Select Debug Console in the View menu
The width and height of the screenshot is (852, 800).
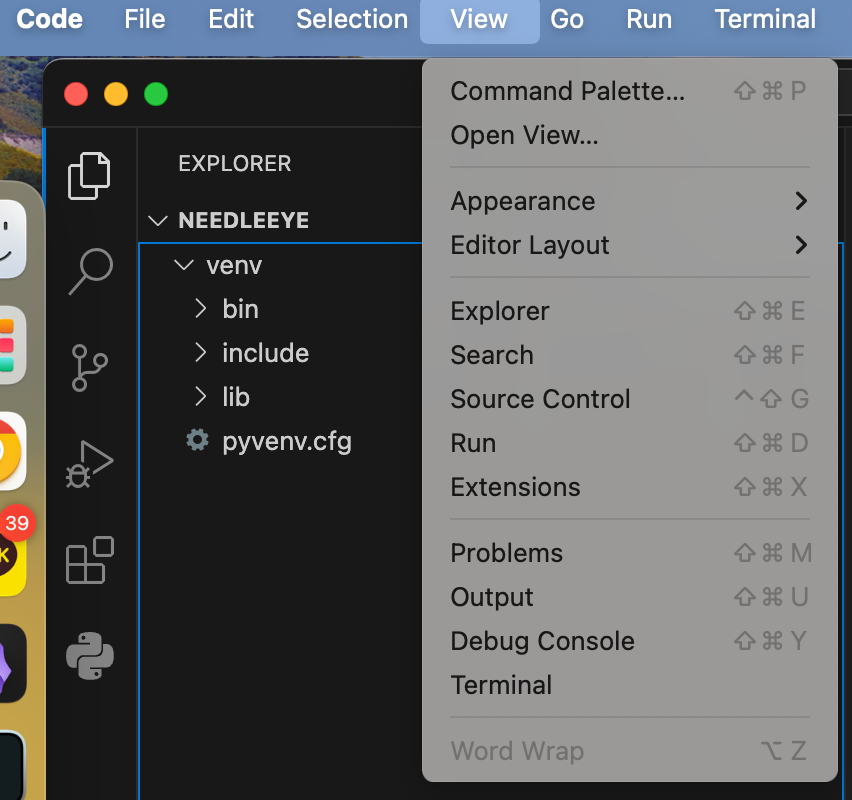tap(629, 641)
